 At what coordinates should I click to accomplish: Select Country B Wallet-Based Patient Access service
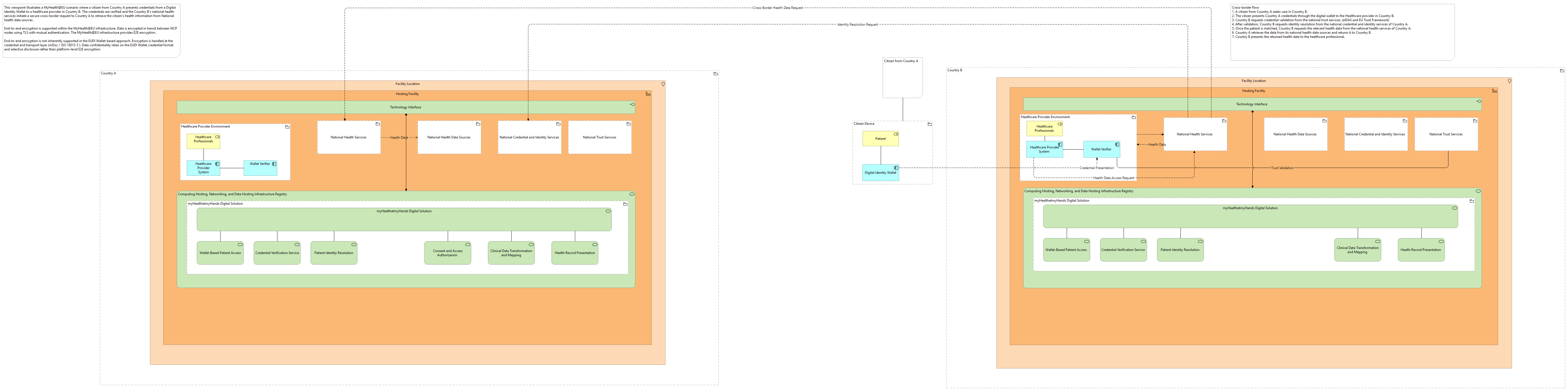click(1066, 250)
